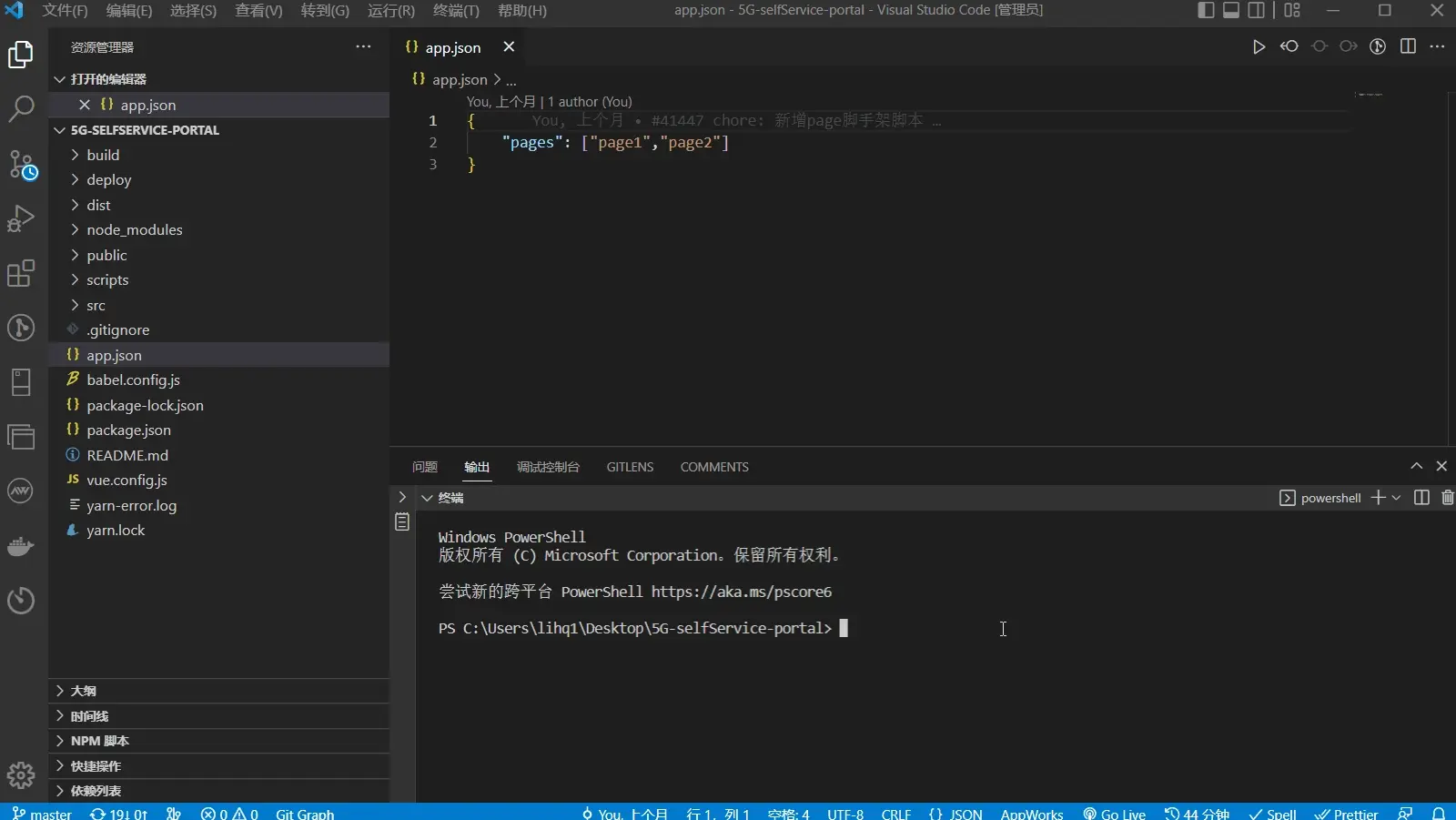The height and width of the screenshot is (820, 1456).
Task: Open the Source Control view
Action: coord(21,165)
